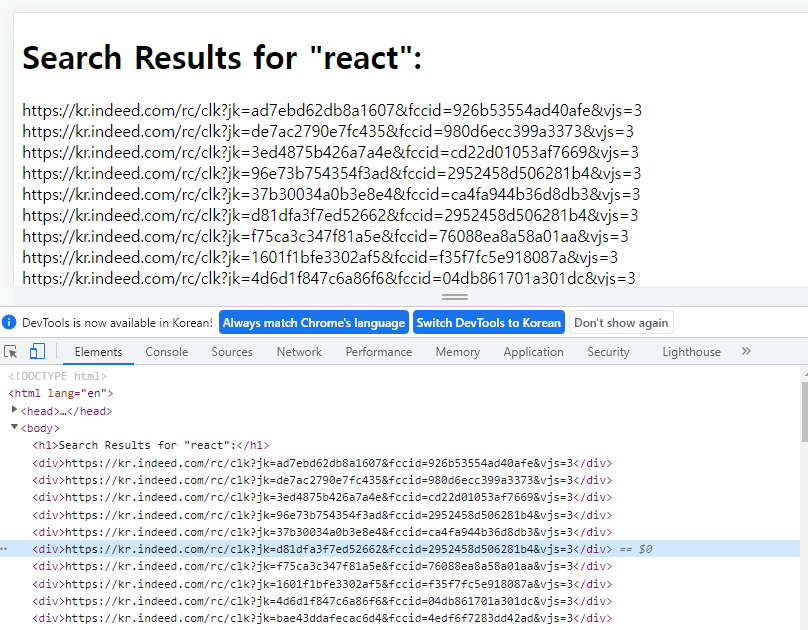
Task: Expand the head element node
Action: [14, 410]
